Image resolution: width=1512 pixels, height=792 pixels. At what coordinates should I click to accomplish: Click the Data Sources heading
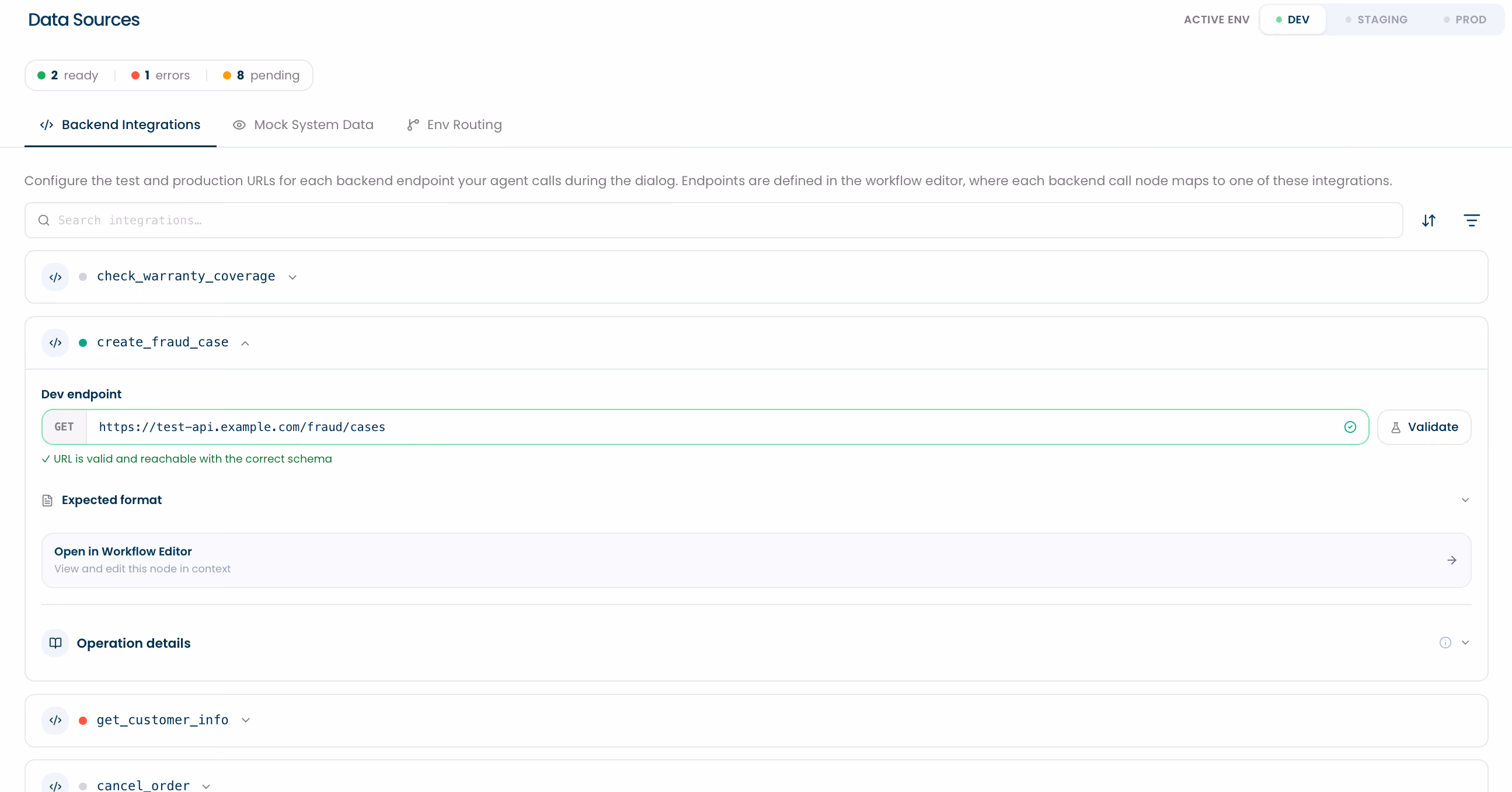coord(84,19)
